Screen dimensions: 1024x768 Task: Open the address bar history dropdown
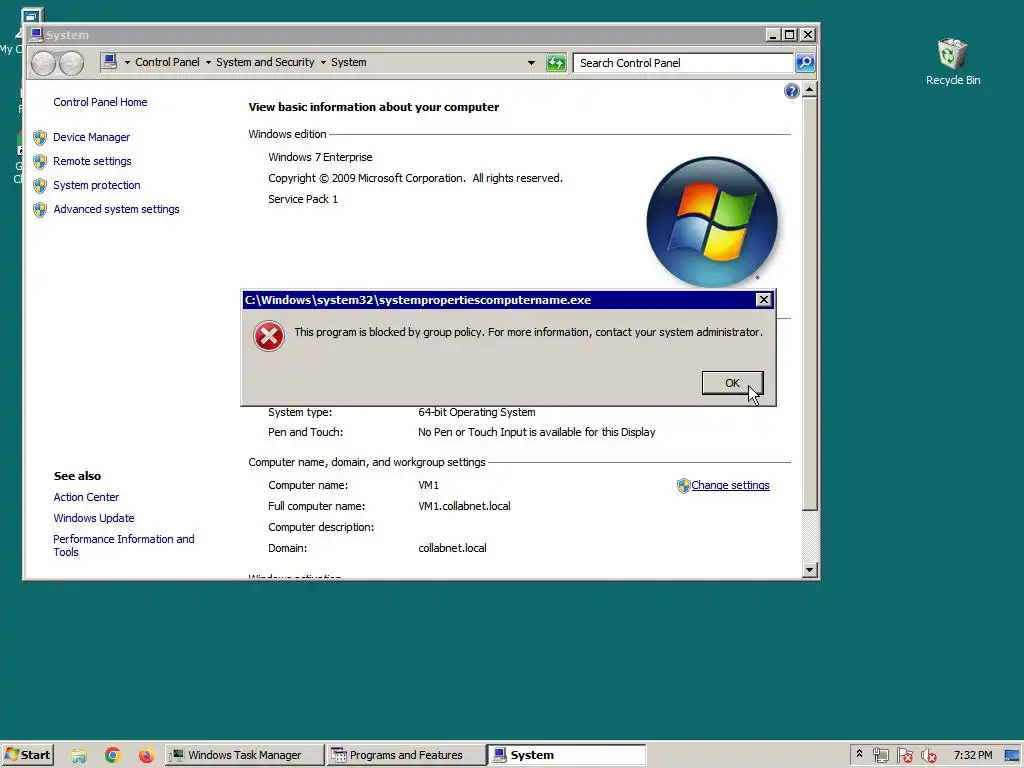(531, 63)
